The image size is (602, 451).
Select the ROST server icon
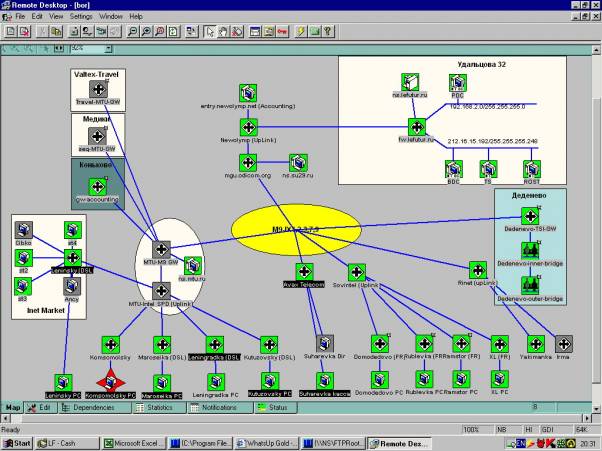click(x=532, y=169)
